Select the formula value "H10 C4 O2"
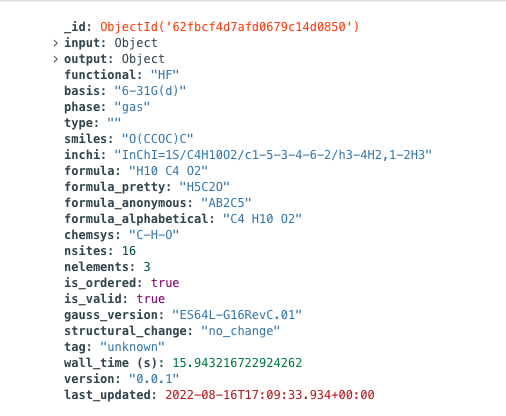Image resolution: width=506 pixels, height=416 pixels. [168, 171]
